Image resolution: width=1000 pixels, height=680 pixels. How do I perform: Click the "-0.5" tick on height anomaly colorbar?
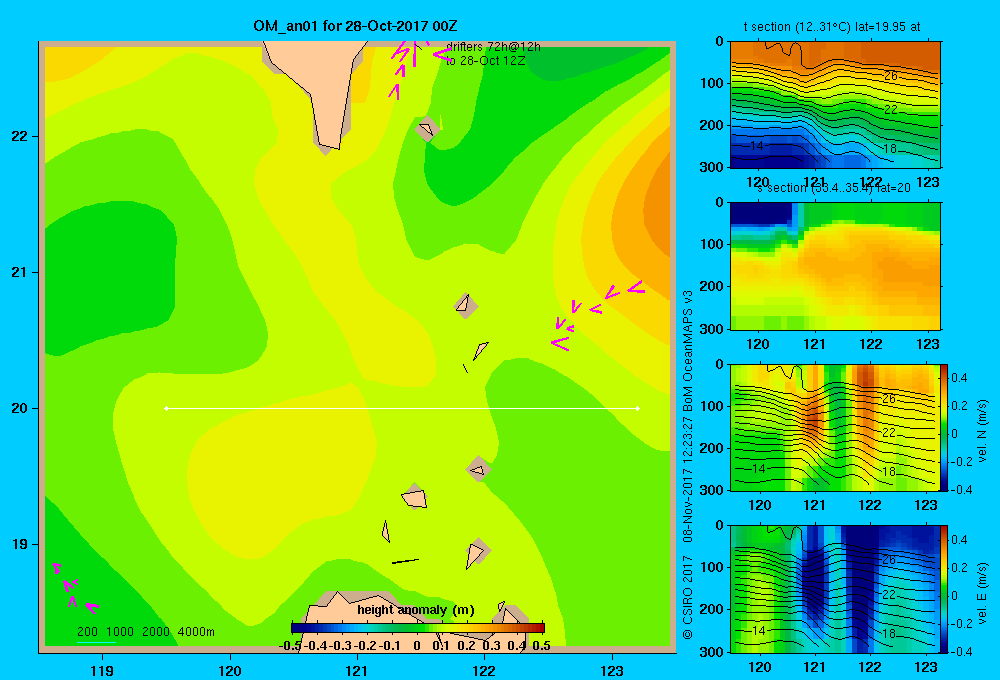290,646
